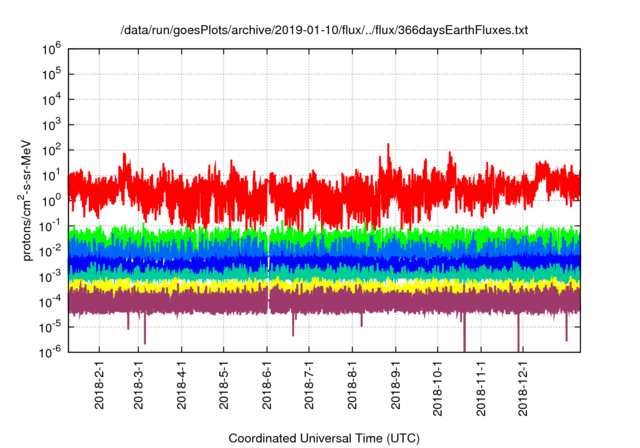Click the y-axis label protons/cm²-s-sr-MeV
The width and height of the screenshot is (640, 448).
30,199
